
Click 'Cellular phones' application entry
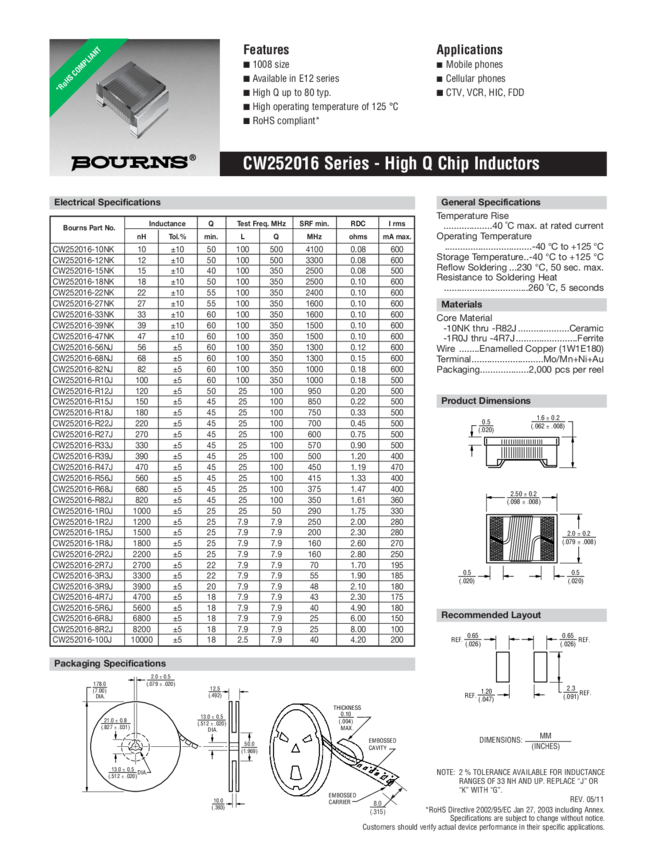coord(471,79)
